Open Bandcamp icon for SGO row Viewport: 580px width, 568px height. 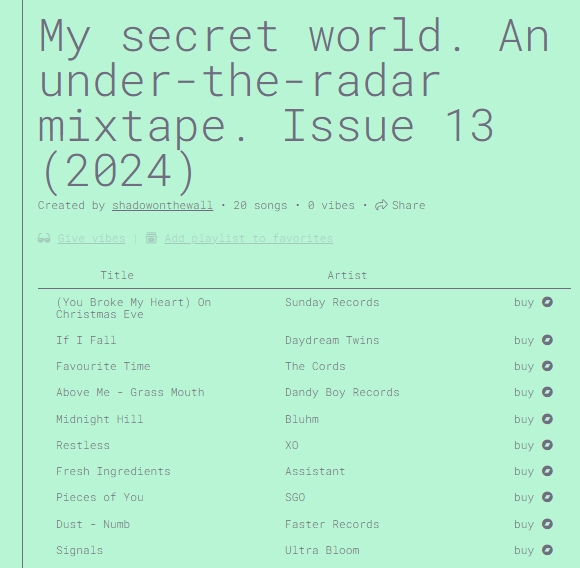pyautogui.click(x=547, y=497)
